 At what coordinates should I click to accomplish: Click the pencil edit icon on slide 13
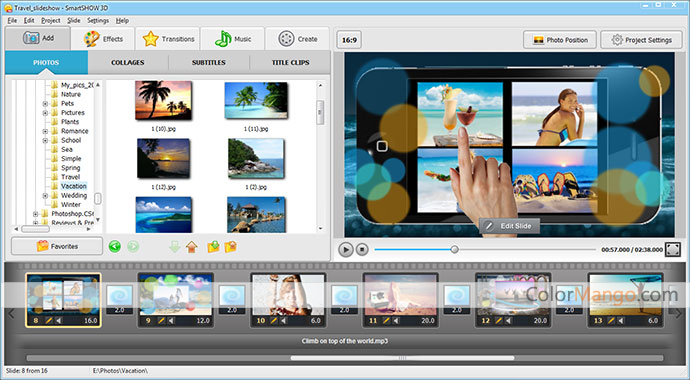click(x=611, y=321)
